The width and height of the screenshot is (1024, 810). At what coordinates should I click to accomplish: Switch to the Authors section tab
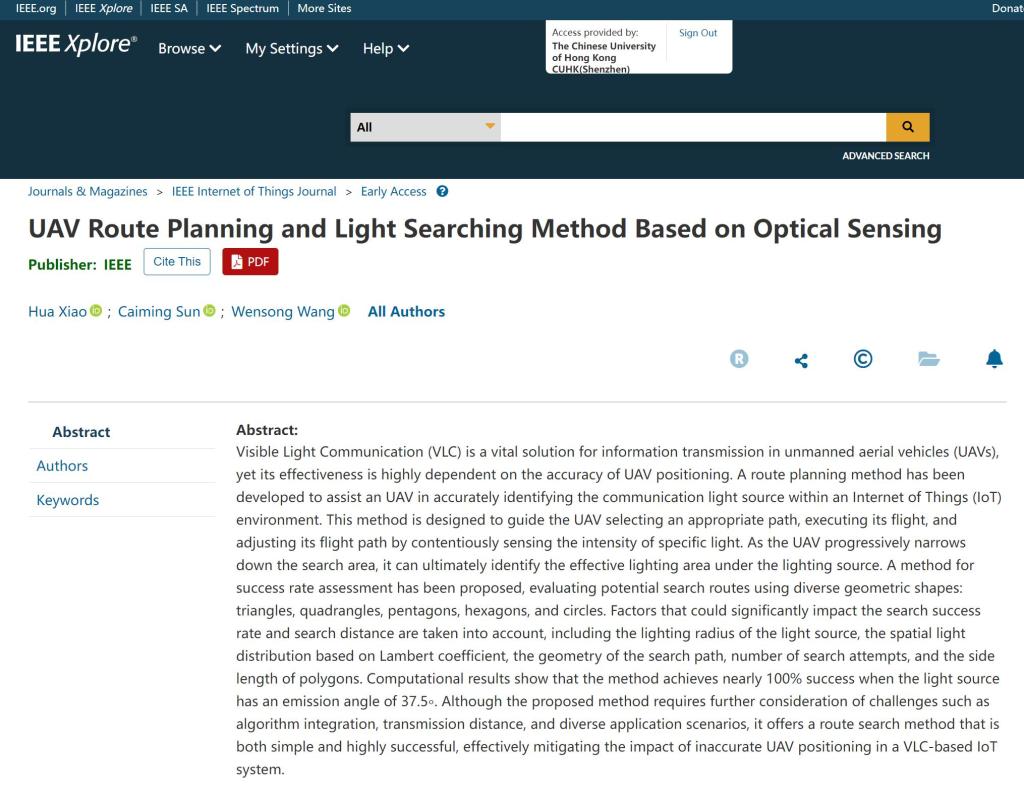62,466
